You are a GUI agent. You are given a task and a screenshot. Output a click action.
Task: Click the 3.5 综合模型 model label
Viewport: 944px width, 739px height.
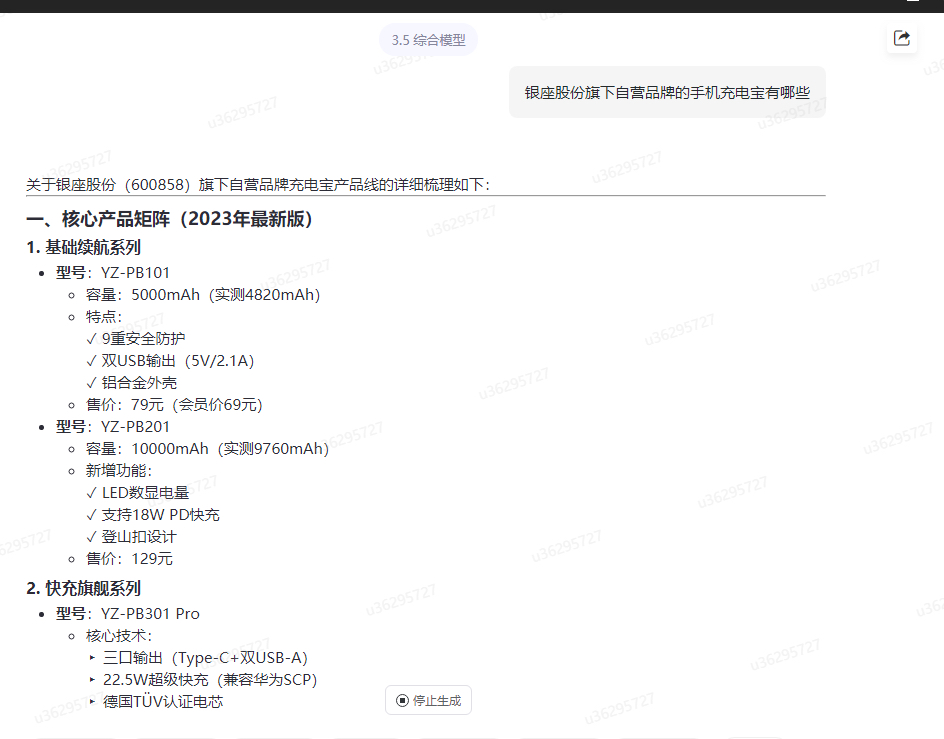click(428, 40)
